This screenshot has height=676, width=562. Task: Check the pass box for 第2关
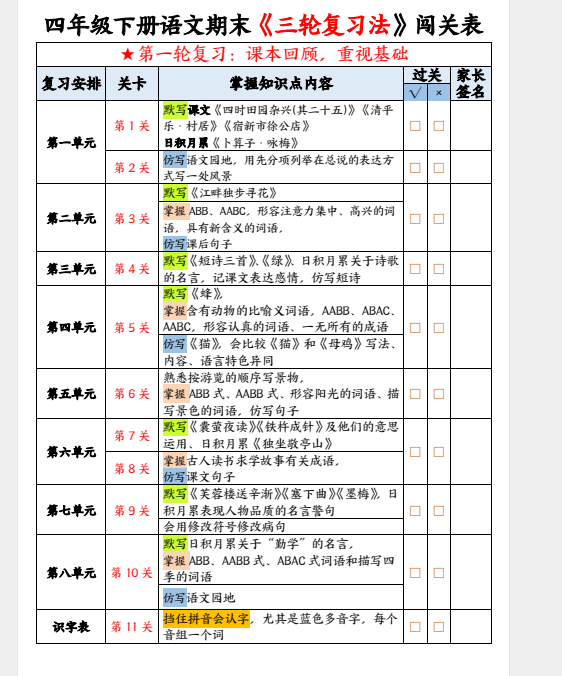415,168
